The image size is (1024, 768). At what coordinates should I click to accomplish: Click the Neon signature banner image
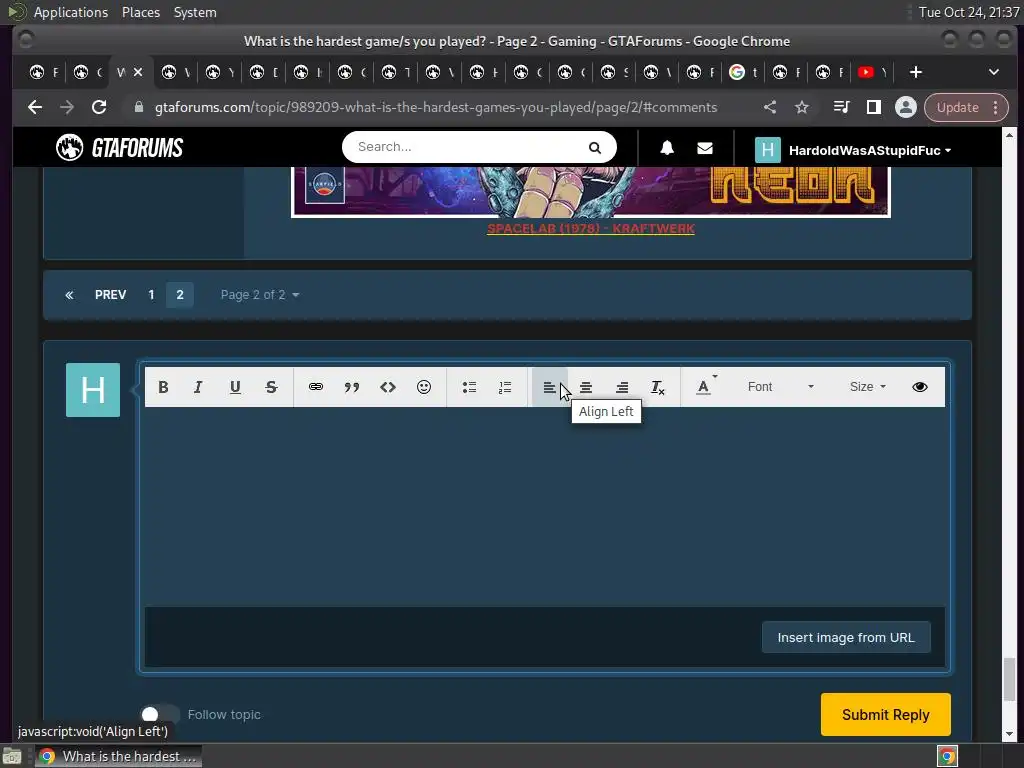coord(590,192)
